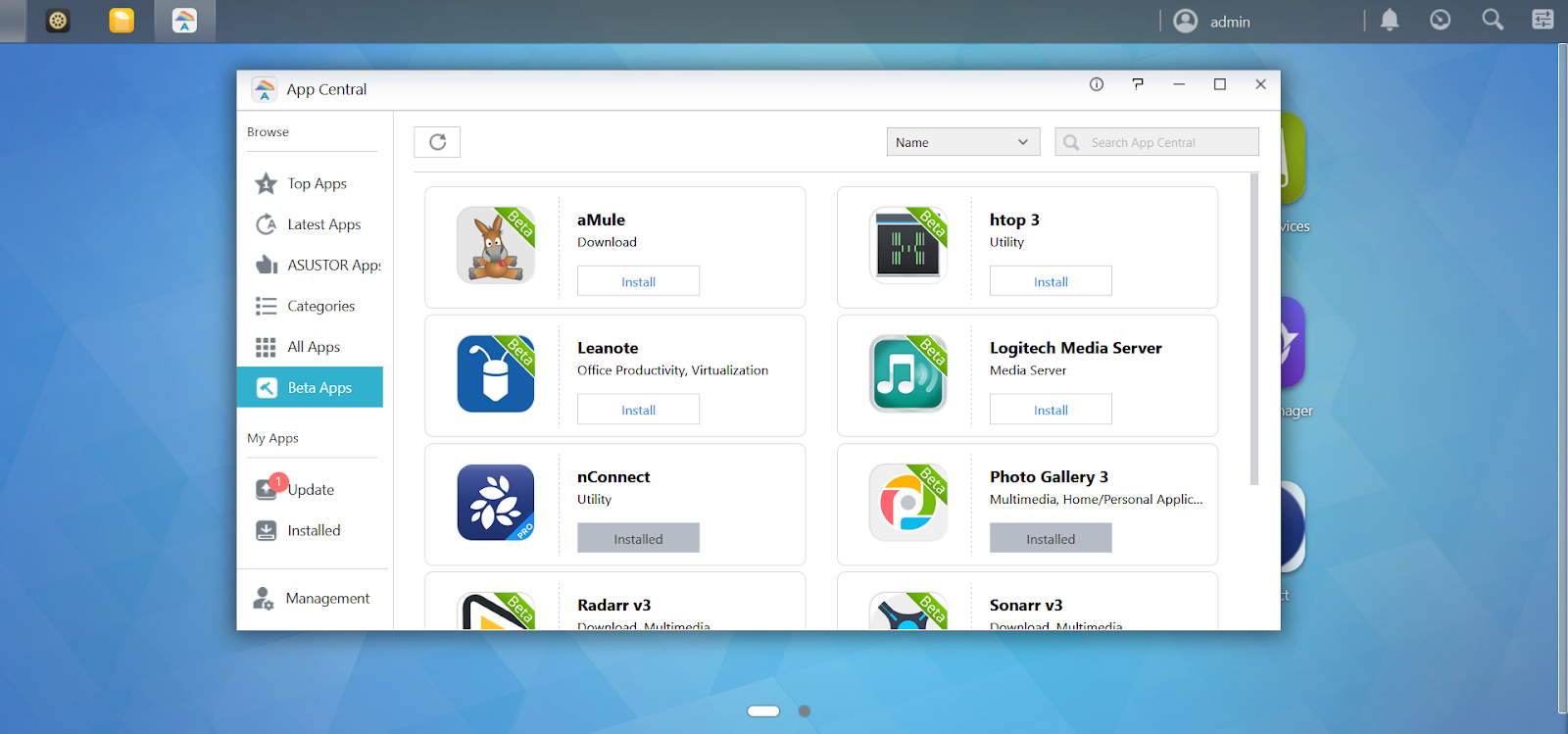Screen dimensions: 1568x734
Task: Focus the Search App Central field
Action: pos(1156,142)
